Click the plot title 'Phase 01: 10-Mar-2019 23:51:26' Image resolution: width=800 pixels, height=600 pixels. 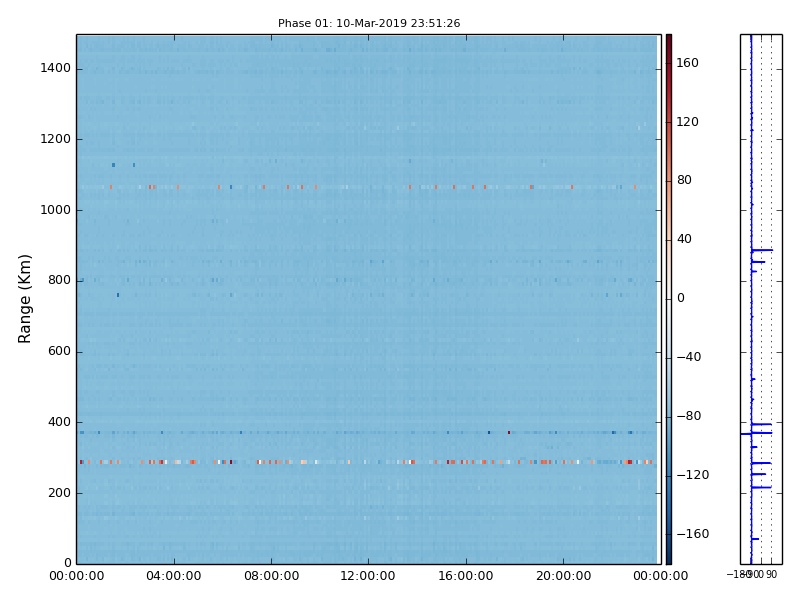pyautogui.click(x=369, y=23)
